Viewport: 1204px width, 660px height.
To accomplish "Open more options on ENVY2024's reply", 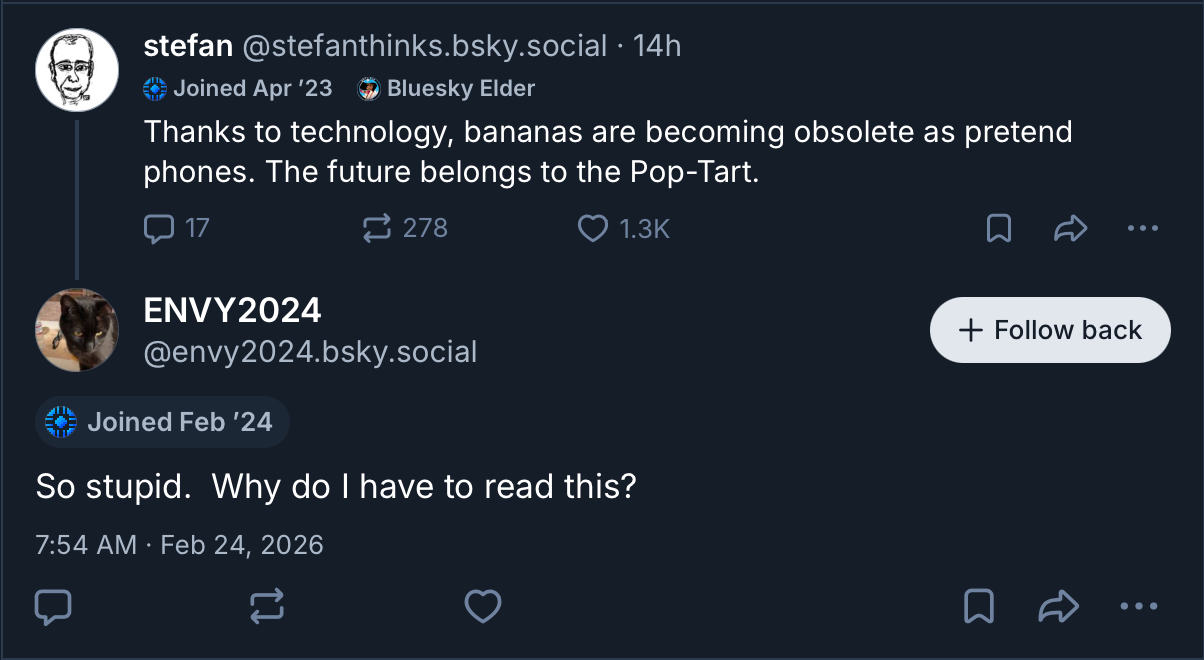I will pos(1138,606).
